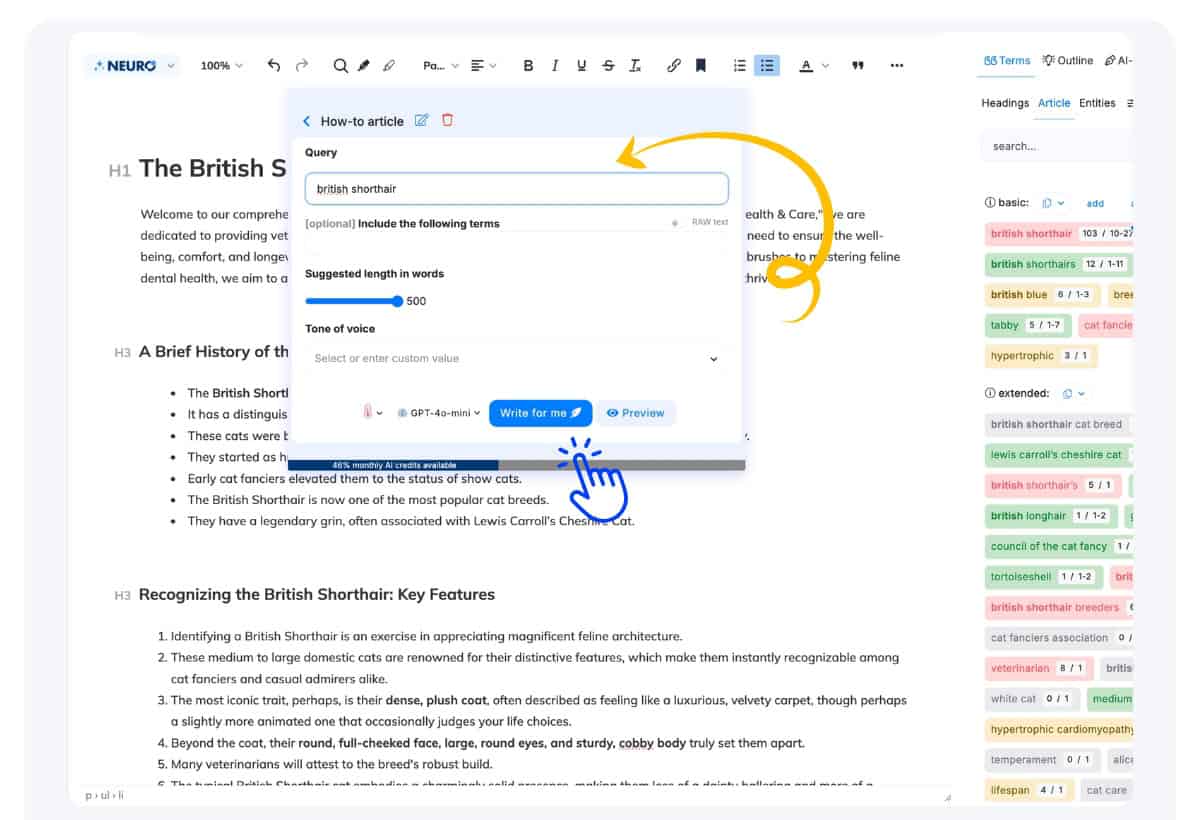Switch to the Outline tab
Viewport: 1200px width, 820px height.
1067,61
